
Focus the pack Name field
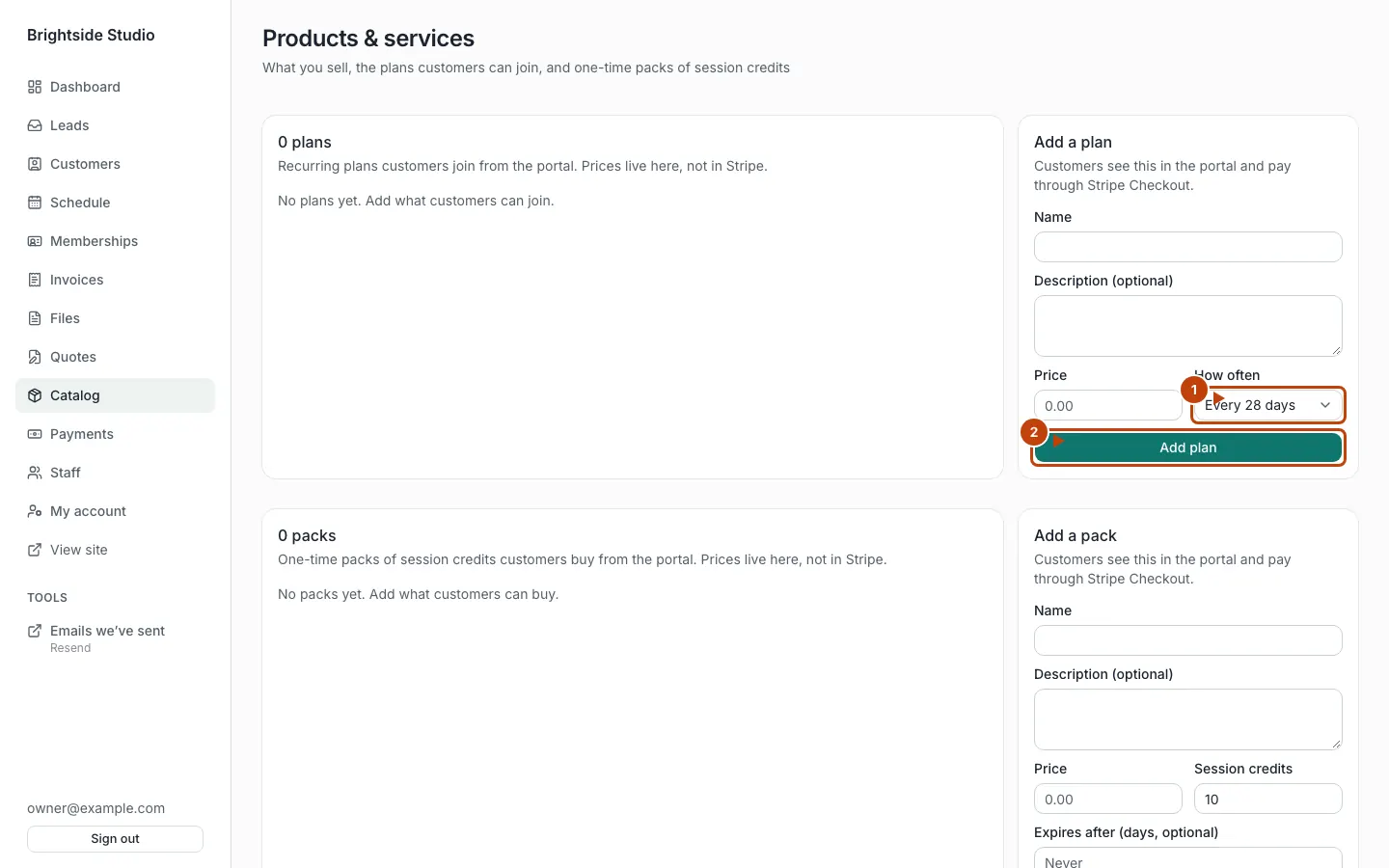click(x=1188, y=640)
